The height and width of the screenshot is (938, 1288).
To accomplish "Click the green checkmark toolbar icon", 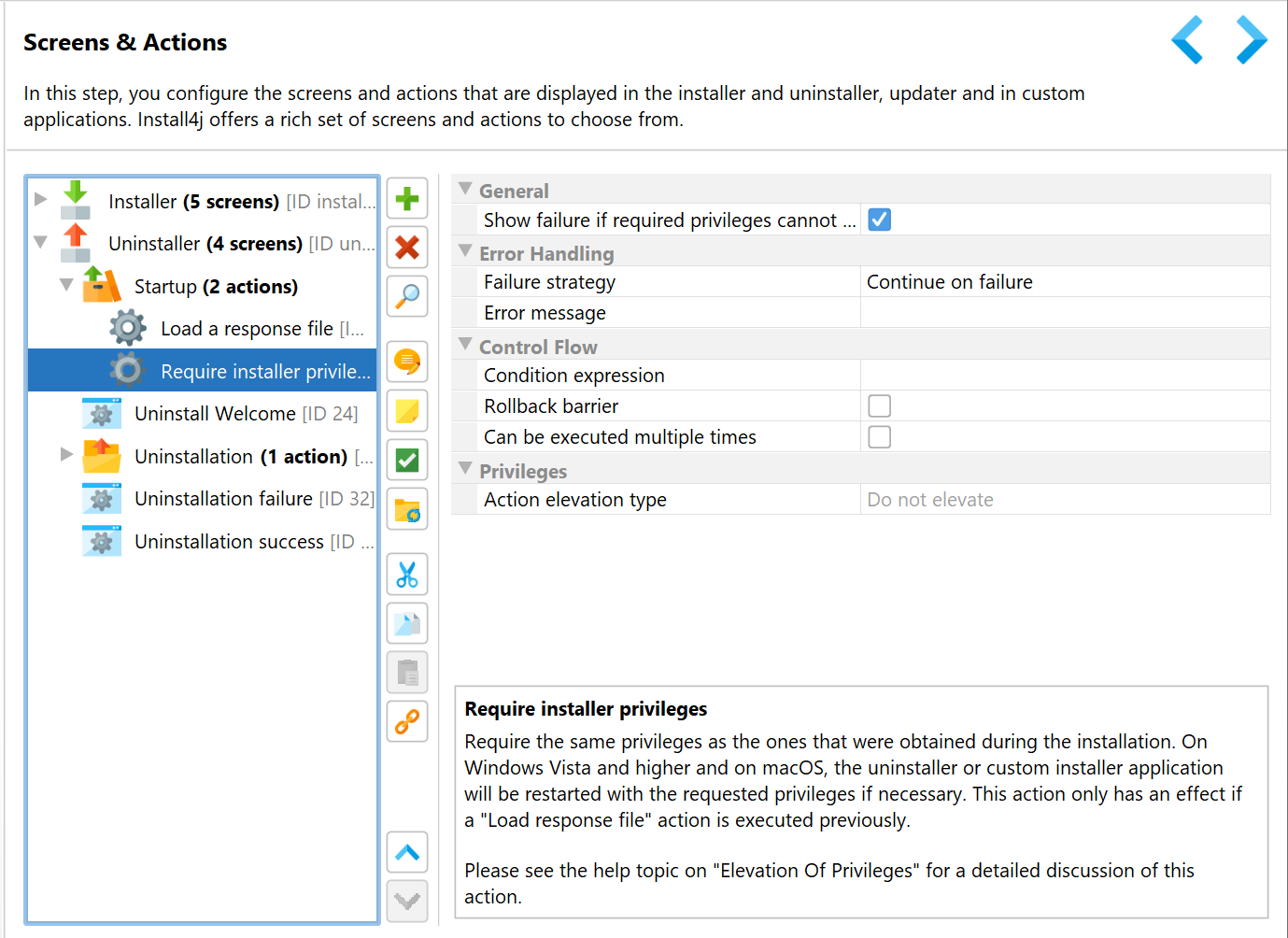I will point(407,461).
